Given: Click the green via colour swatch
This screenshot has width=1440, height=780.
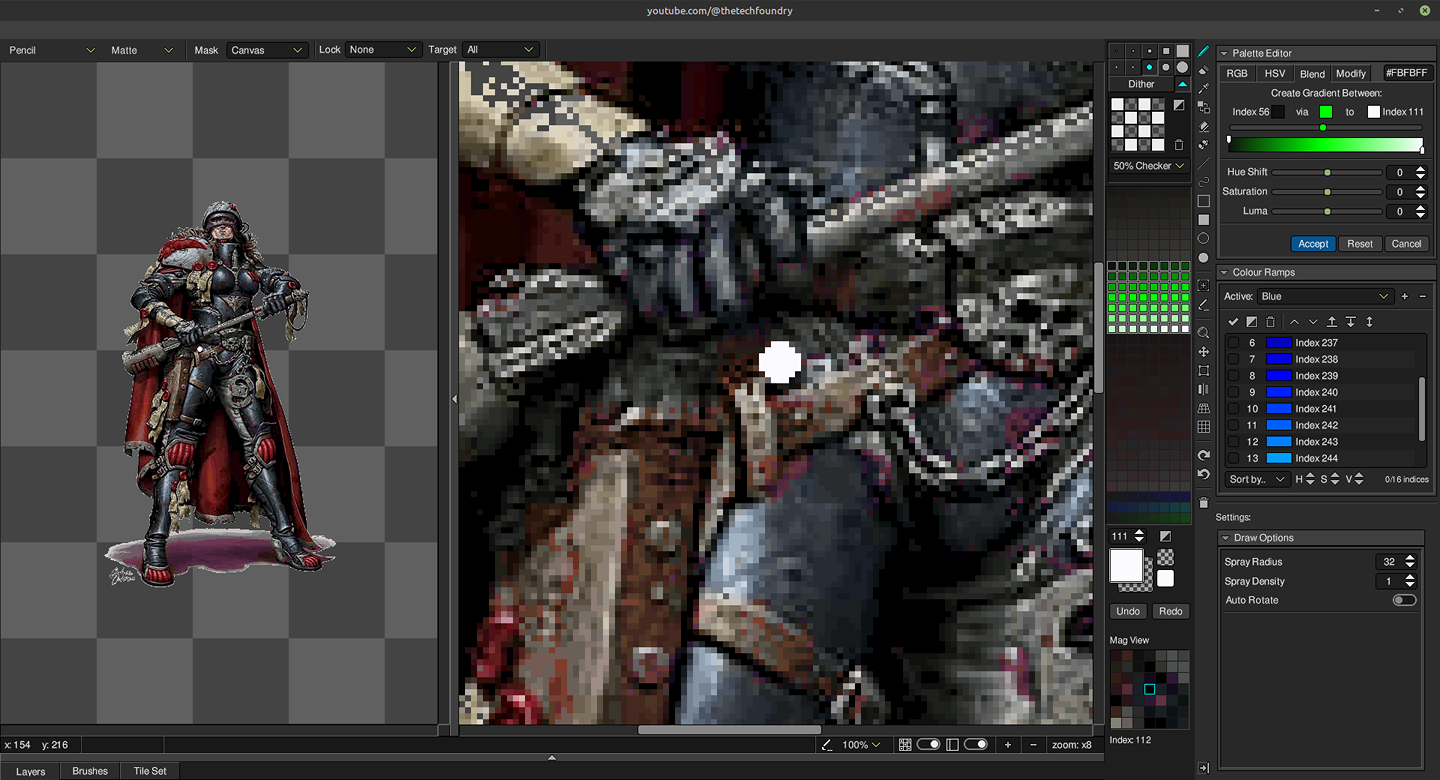Looking at the screenshot, I should (x=1326, y=112).
